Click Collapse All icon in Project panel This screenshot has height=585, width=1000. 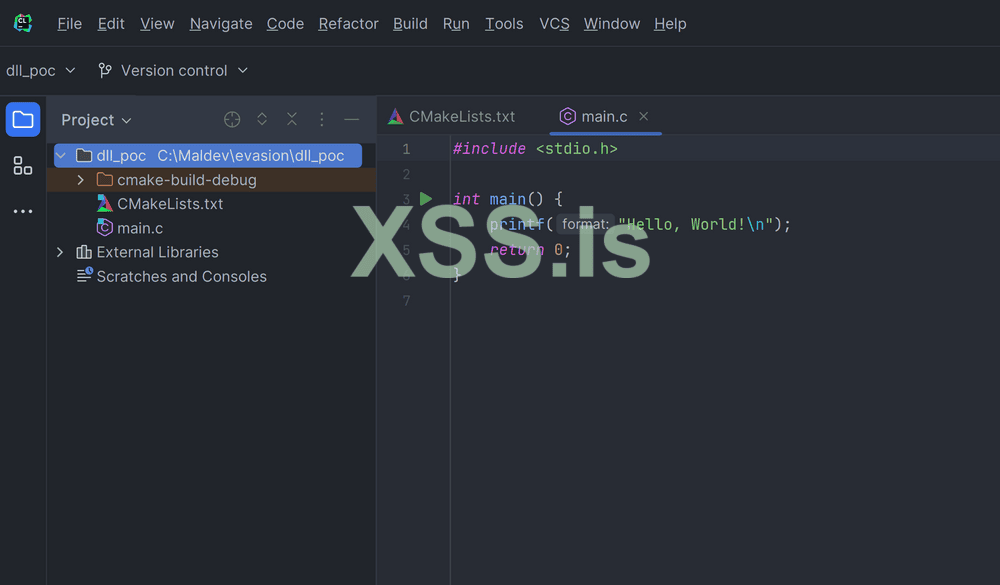point(292,119)
